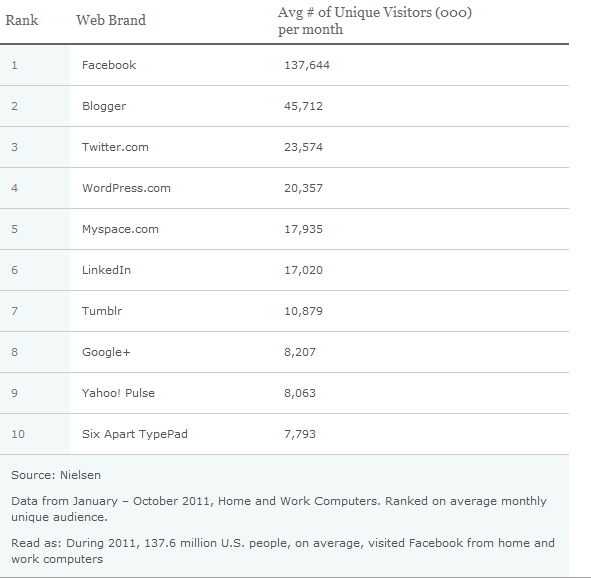Select the Yahoo! Pulse entry
This screenshot has width=591, height=578.
(118, 393)
